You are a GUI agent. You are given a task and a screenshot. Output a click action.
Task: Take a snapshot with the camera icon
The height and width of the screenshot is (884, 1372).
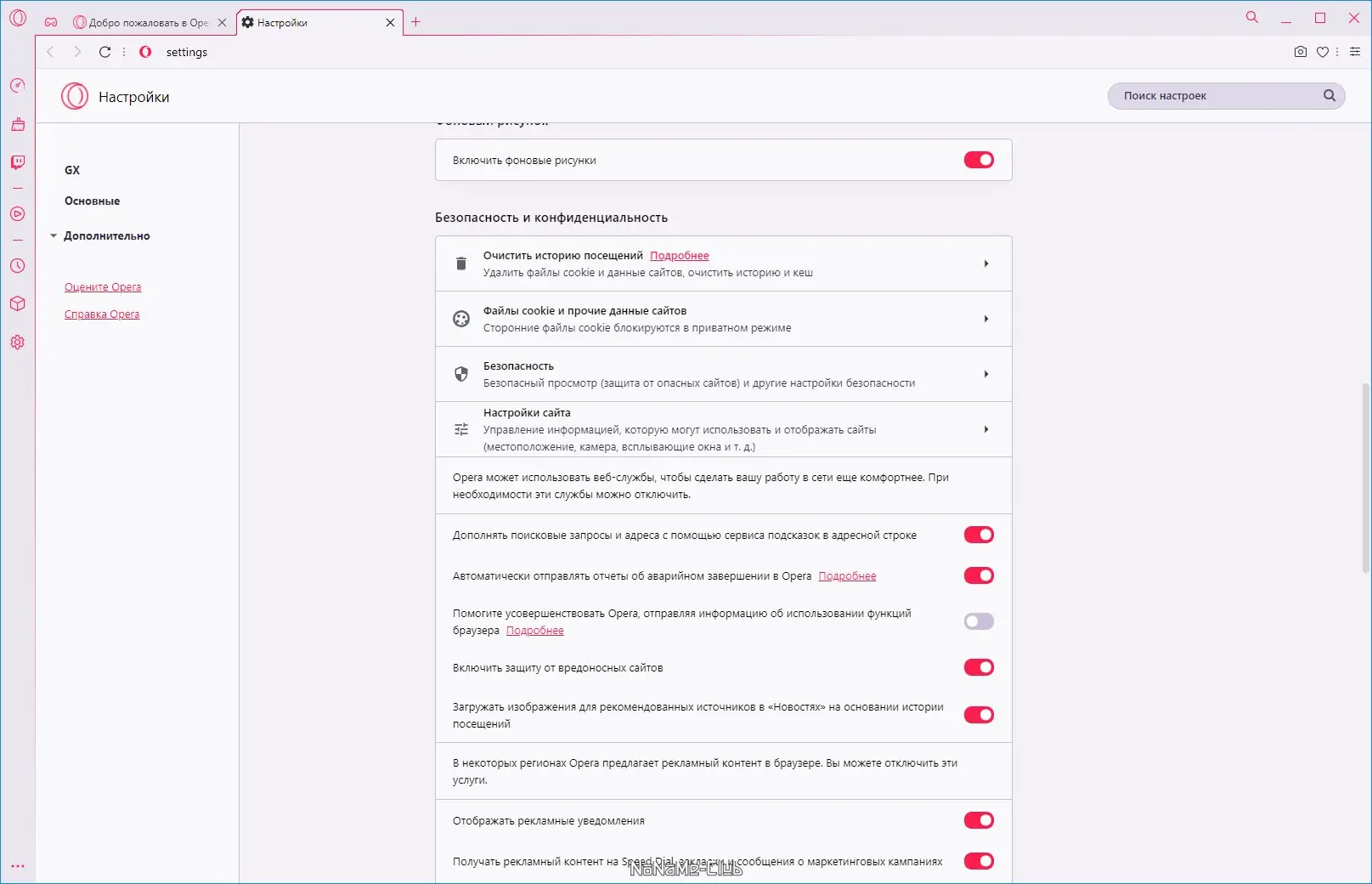(1301, 52)
